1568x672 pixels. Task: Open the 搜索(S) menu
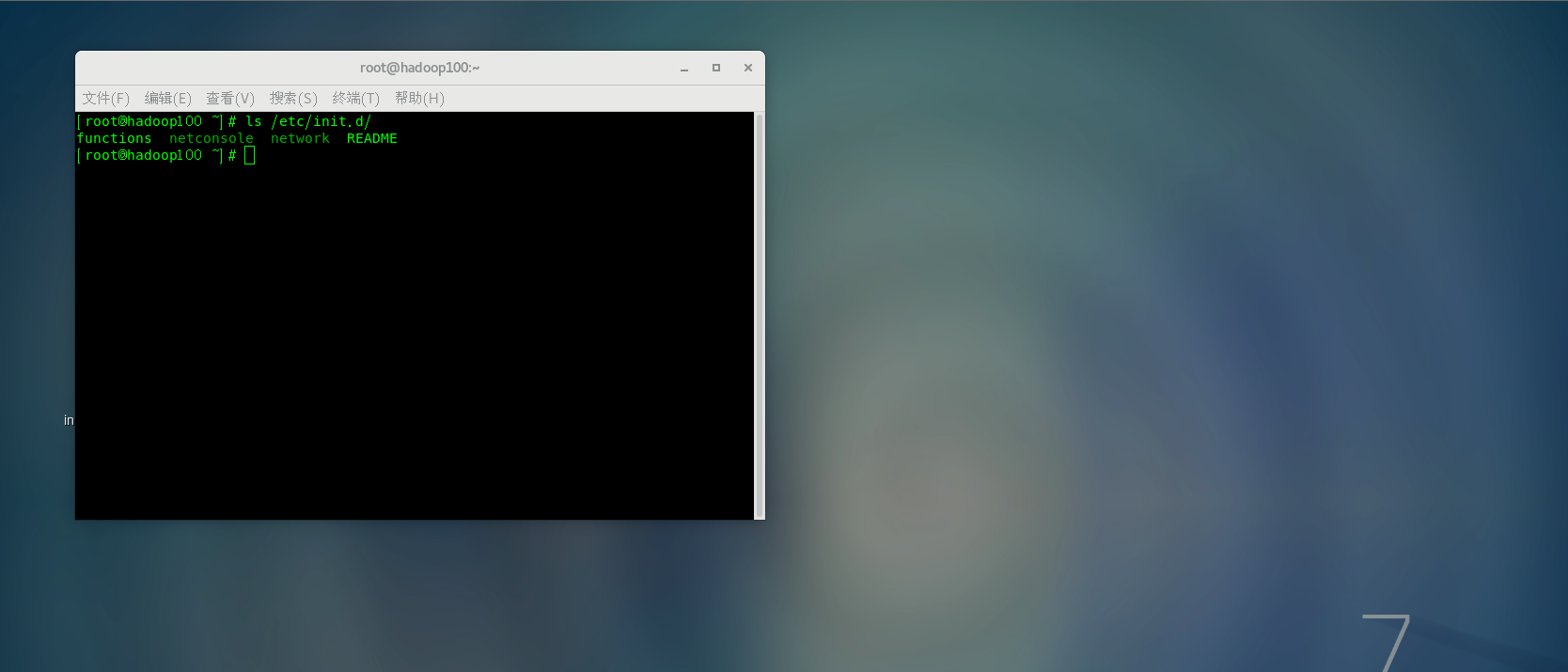(293, 99)
